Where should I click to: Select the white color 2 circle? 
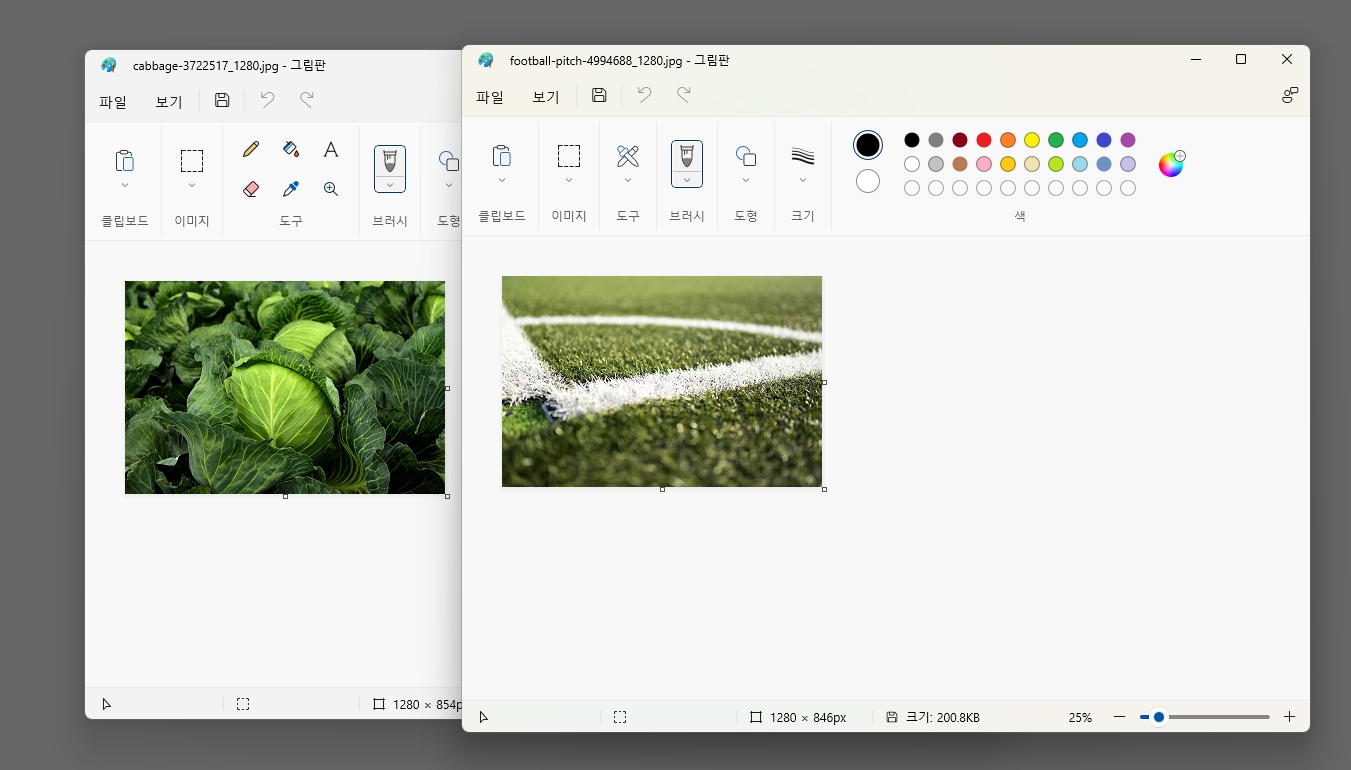point(868,181)
